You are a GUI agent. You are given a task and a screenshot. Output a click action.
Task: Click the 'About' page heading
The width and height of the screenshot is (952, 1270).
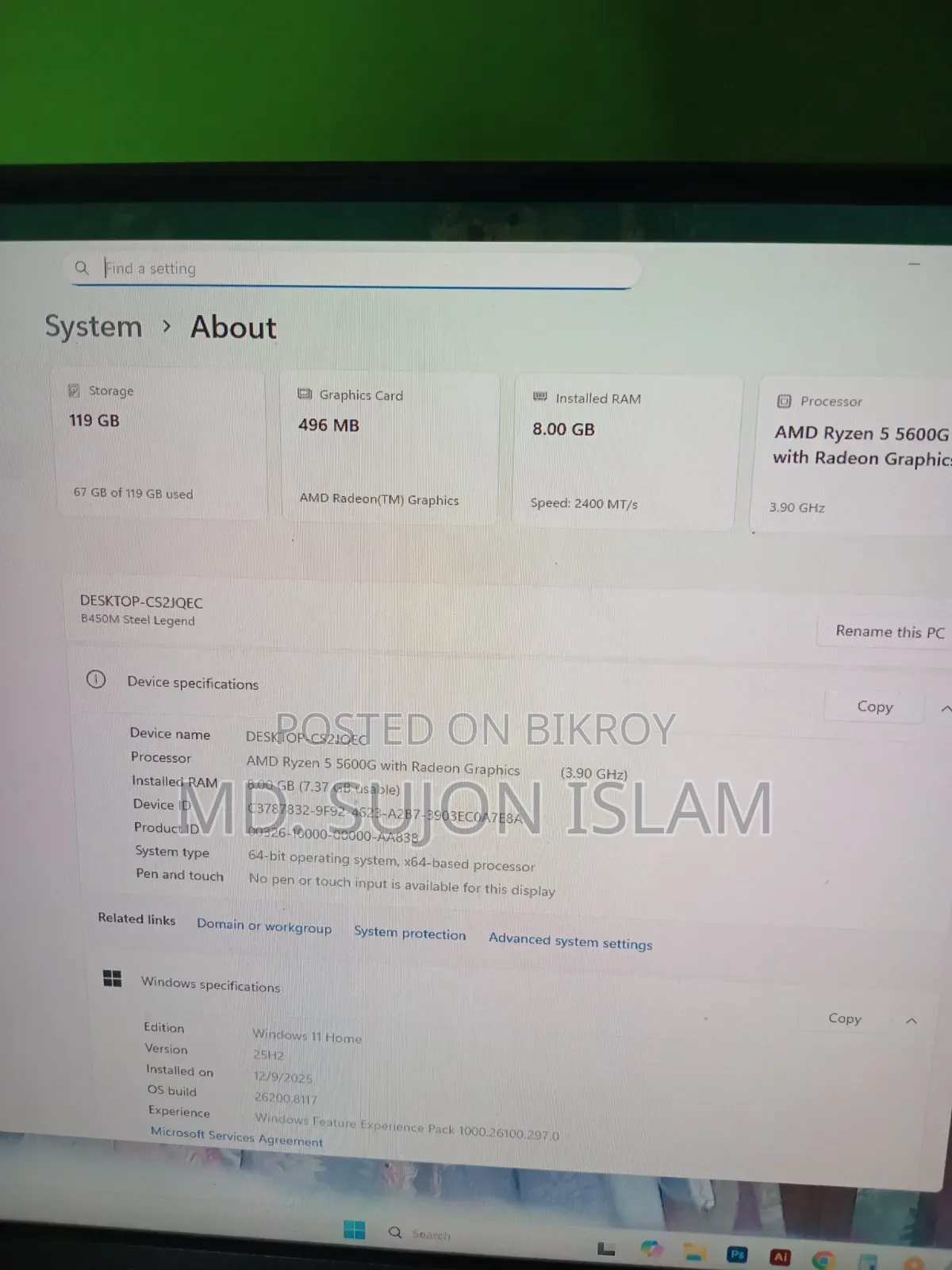click(233, 327)
